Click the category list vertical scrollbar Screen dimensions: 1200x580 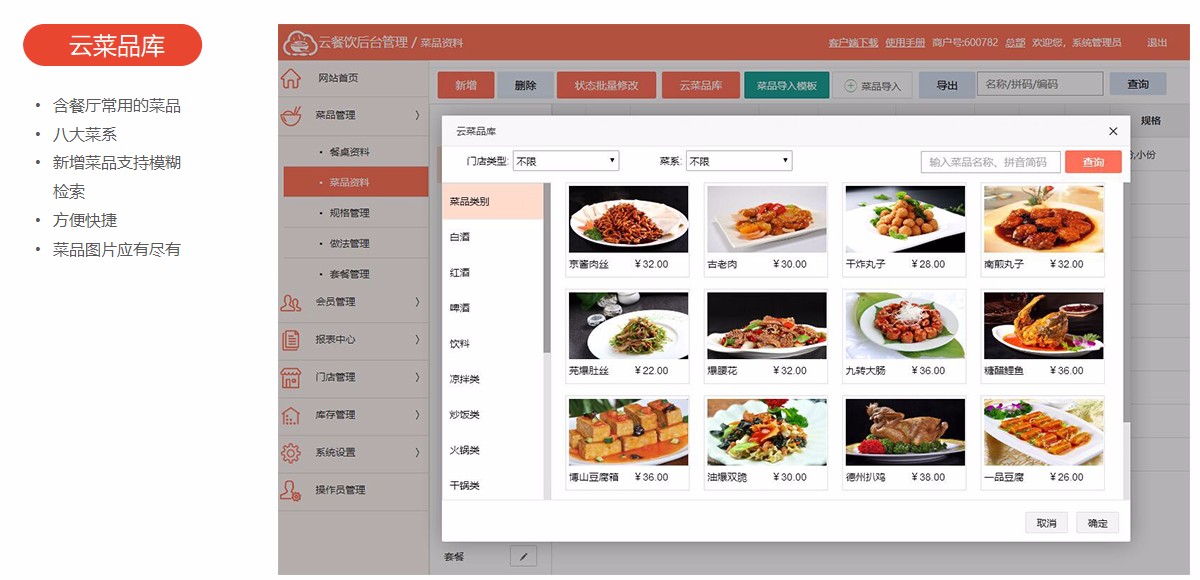click(x=546, y=268)
